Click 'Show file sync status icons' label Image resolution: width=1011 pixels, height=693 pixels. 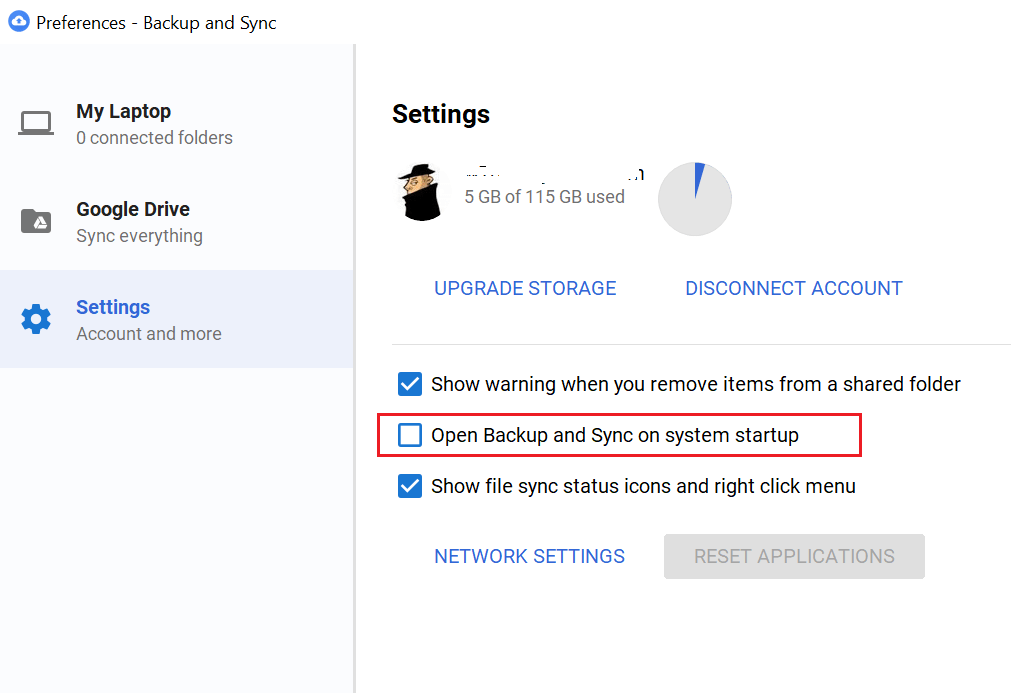click(643, 487)
